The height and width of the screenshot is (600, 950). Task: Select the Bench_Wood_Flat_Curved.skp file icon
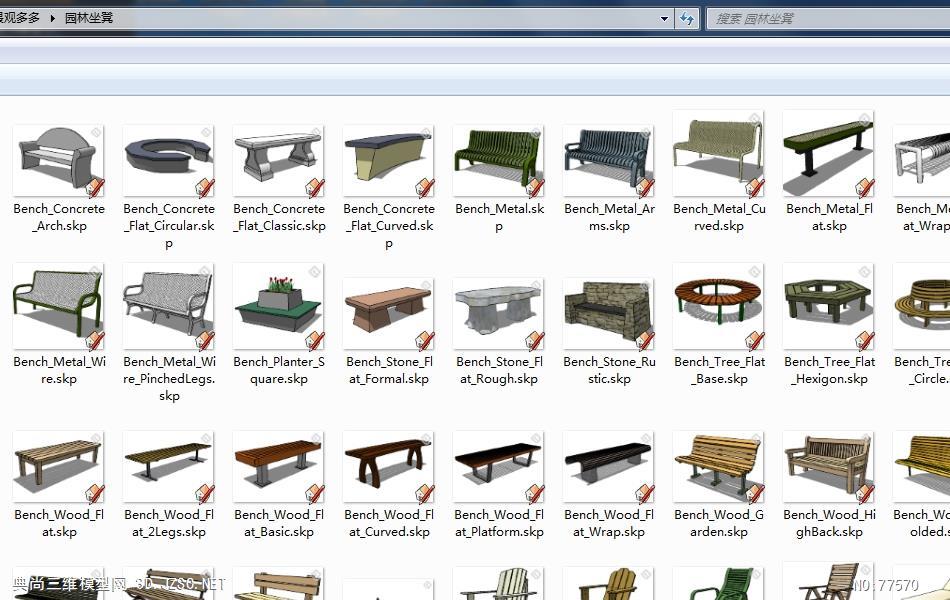[388, 467]
